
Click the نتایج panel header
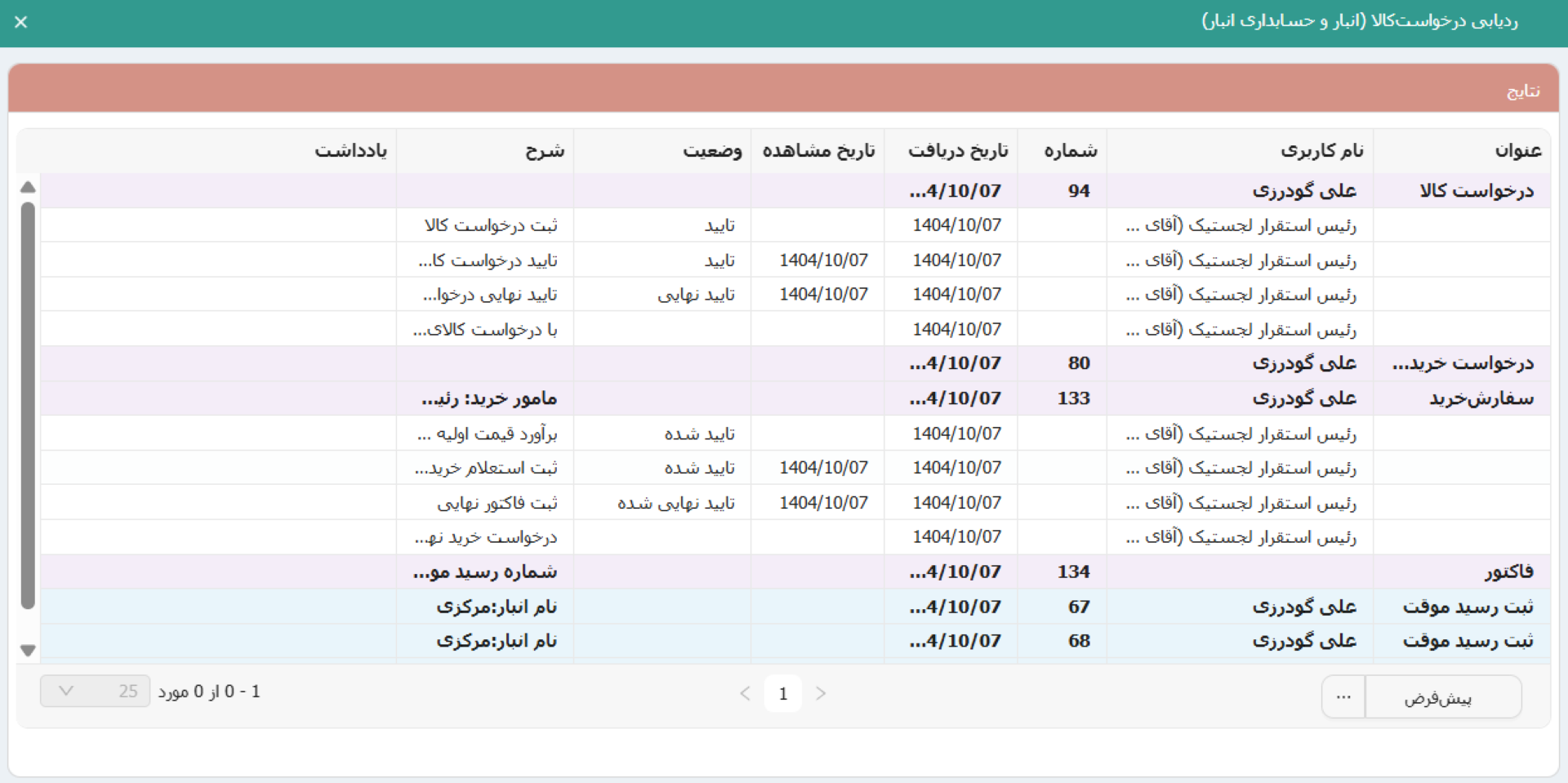(783, 90)
